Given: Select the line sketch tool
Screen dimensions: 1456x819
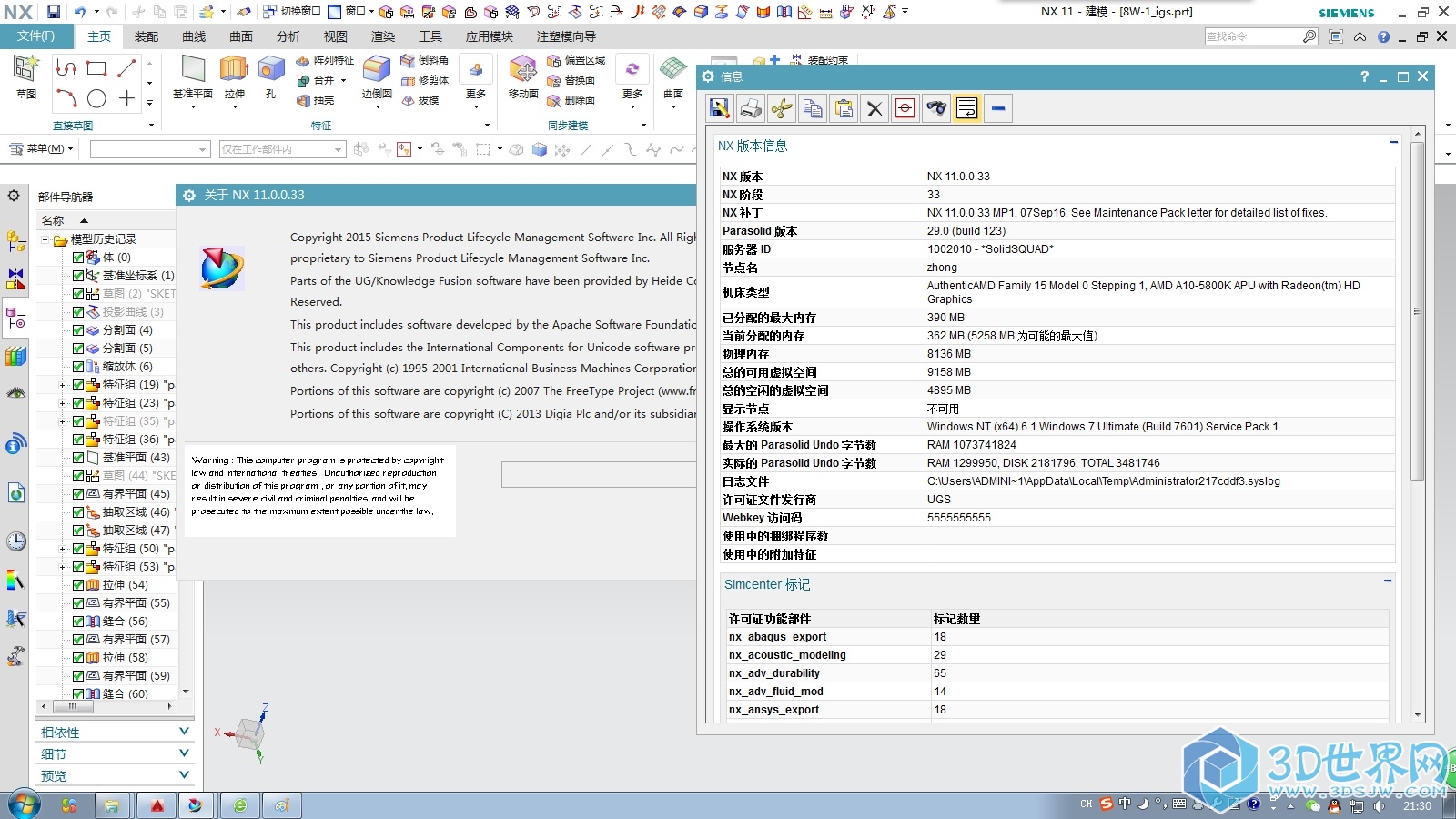Looking at the screenshot, I should [x=126, y=68].
